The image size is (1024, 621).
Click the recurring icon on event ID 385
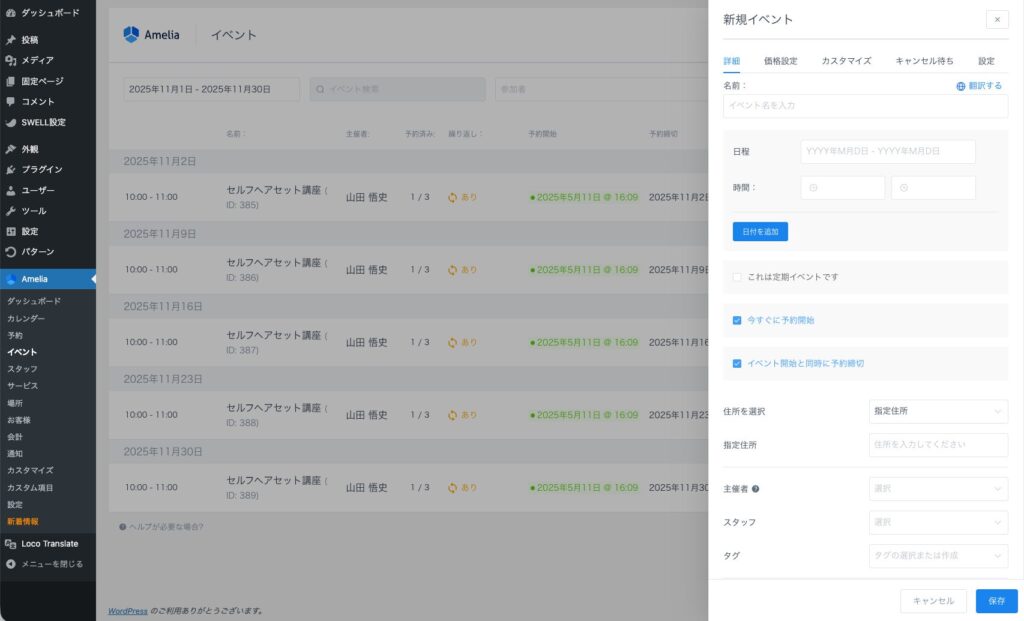[452, 197]
